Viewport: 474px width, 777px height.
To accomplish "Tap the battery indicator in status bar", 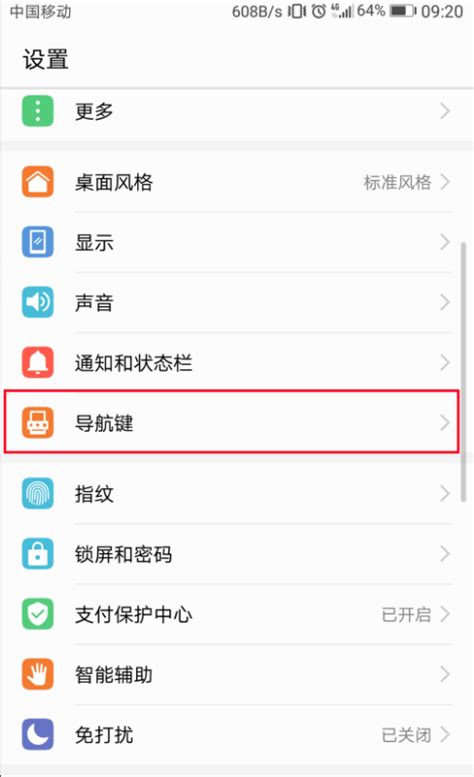I will [x=403, y=10].
